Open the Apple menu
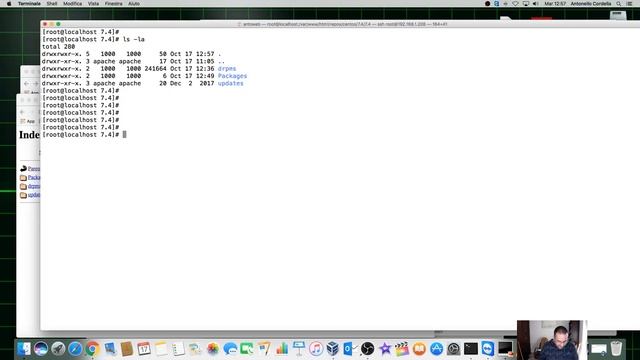This screenshot has width=640, height=360. [x=9, y=4]
